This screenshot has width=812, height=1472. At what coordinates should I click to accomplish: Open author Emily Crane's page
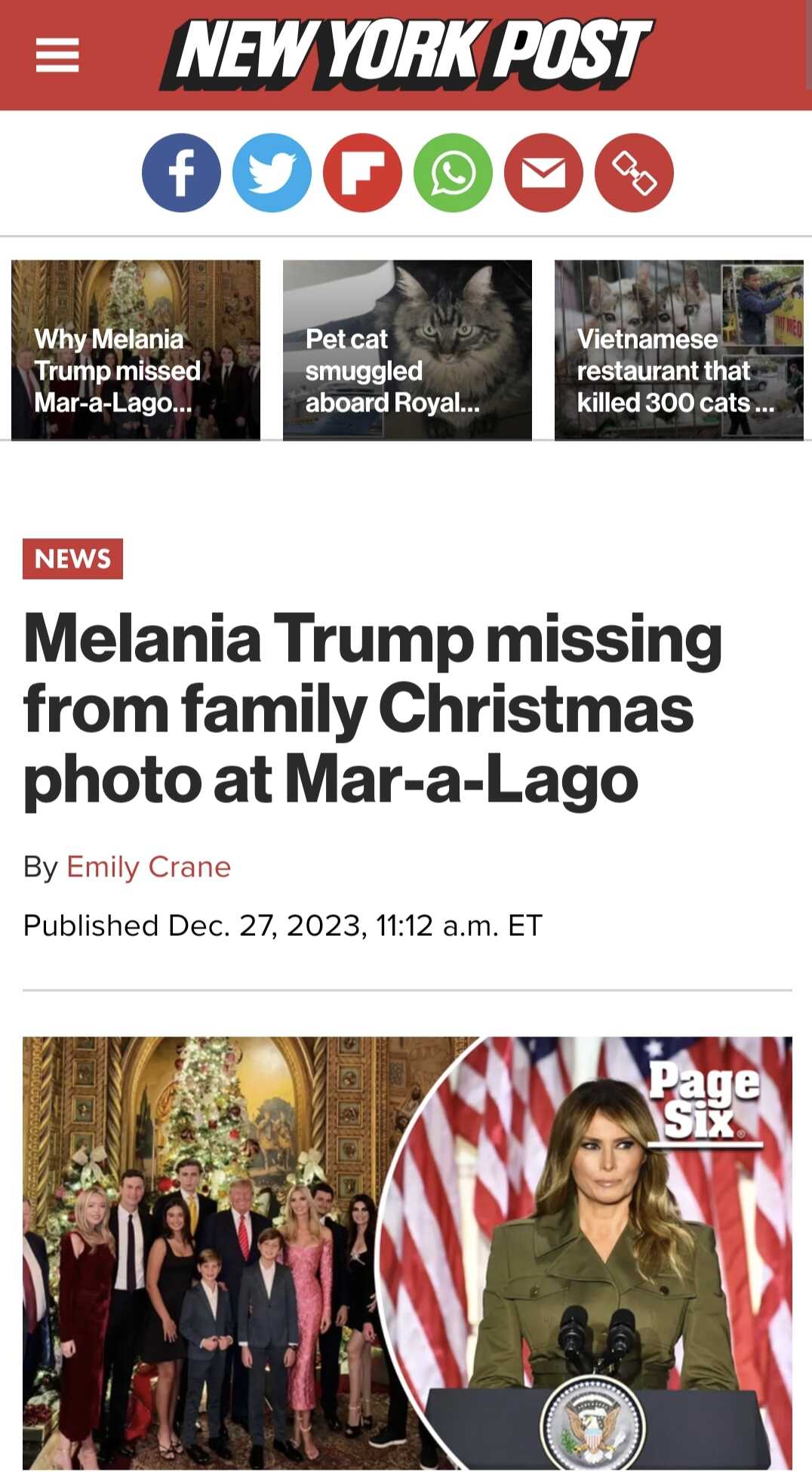pyautogui.click(x=149, y=867)
